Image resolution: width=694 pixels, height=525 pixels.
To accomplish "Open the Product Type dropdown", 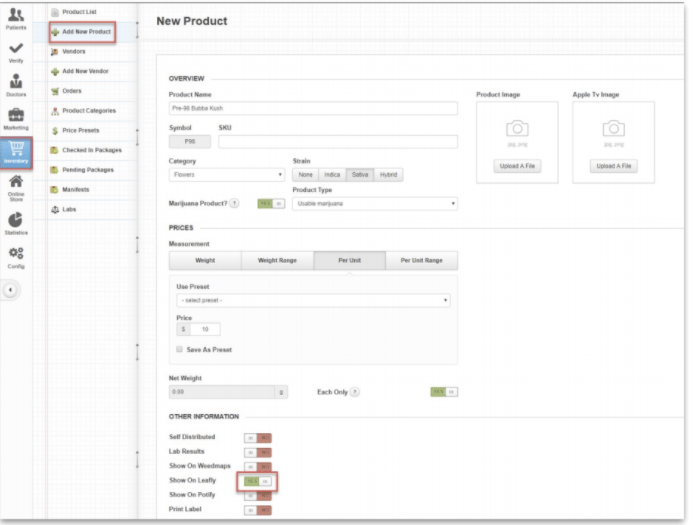I will coord(375,204).
